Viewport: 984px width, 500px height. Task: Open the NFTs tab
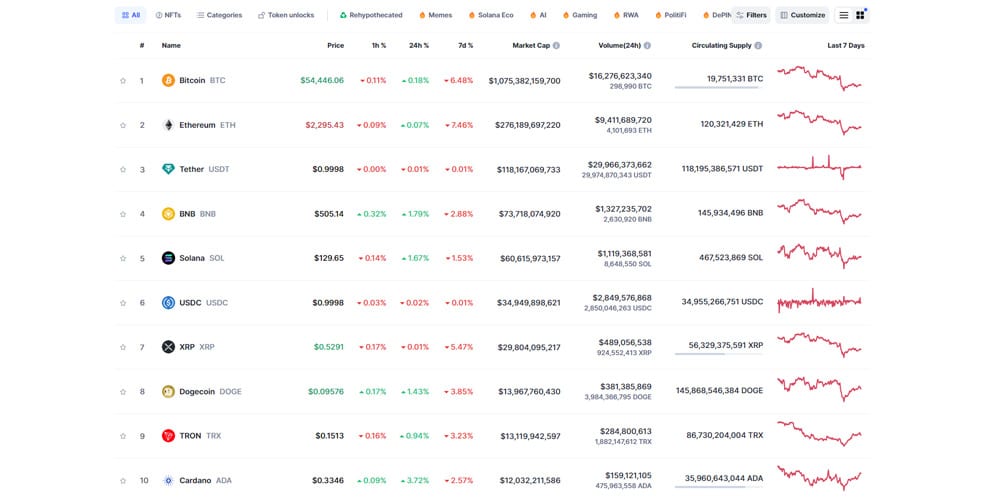pyautogui.click(x=168, y=15)
